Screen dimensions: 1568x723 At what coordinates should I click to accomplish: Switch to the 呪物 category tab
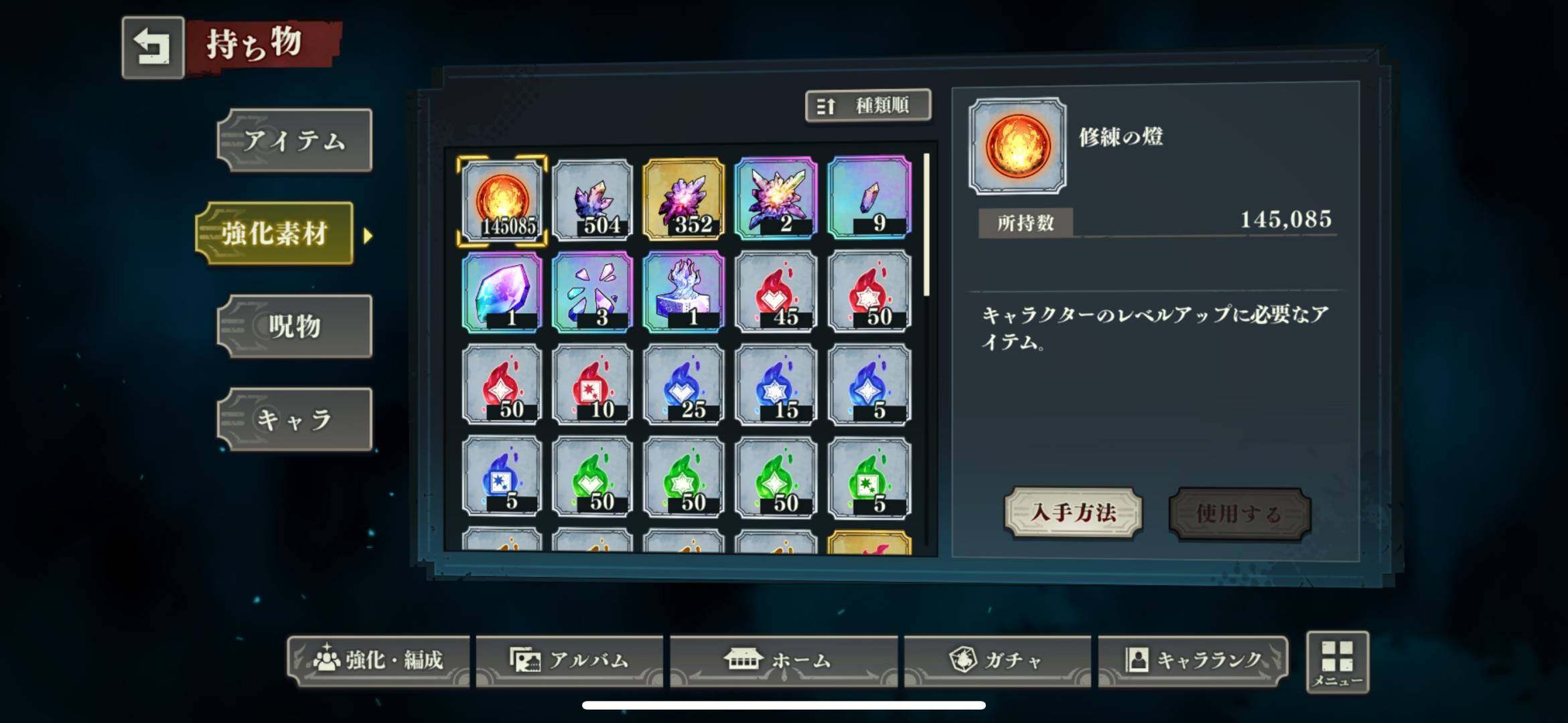pyautogui.click(x=295, y=327)
